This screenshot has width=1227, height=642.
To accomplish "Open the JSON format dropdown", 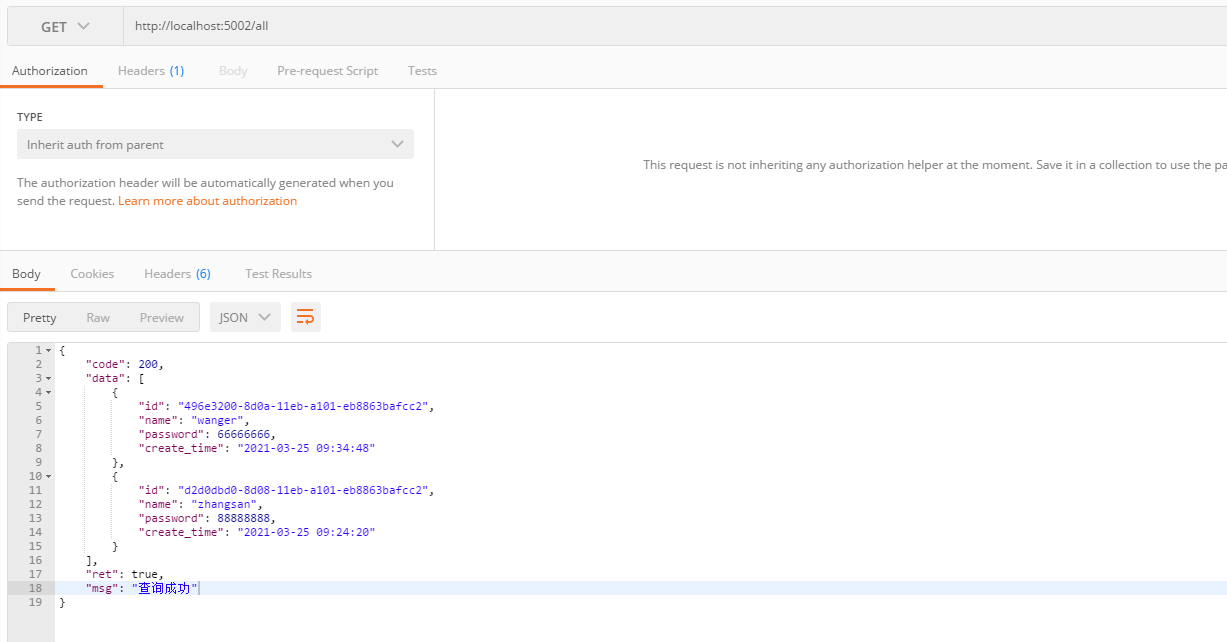I will click(x=245, y=318).
